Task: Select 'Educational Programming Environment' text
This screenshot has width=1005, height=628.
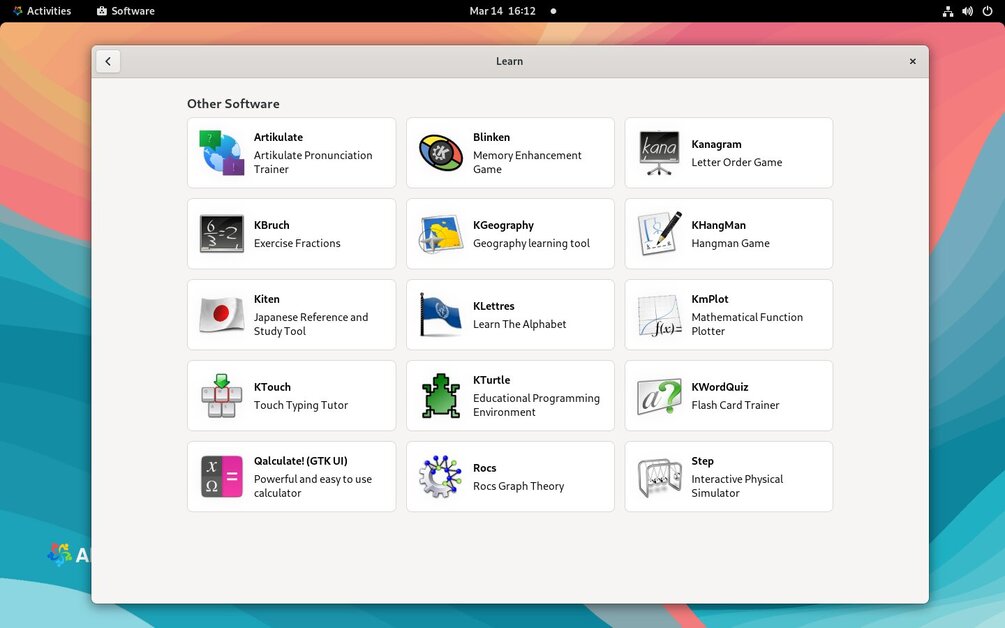Action: tap(536, 405)
